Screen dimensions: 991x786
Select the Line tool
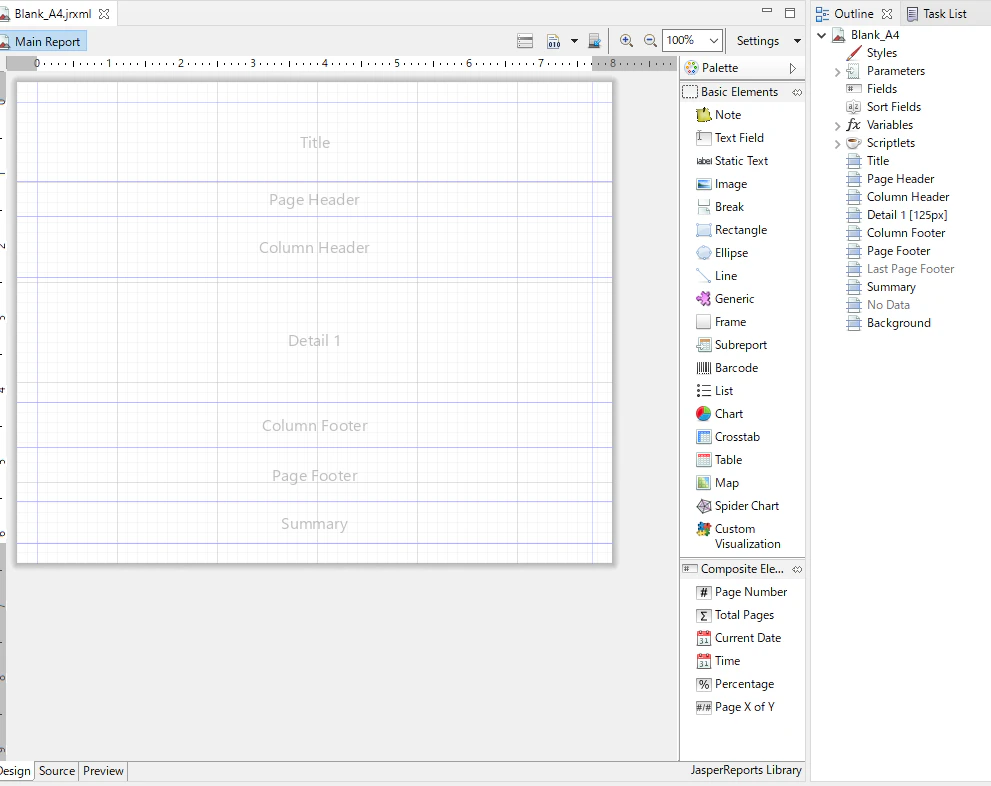(x=716, y=276)
